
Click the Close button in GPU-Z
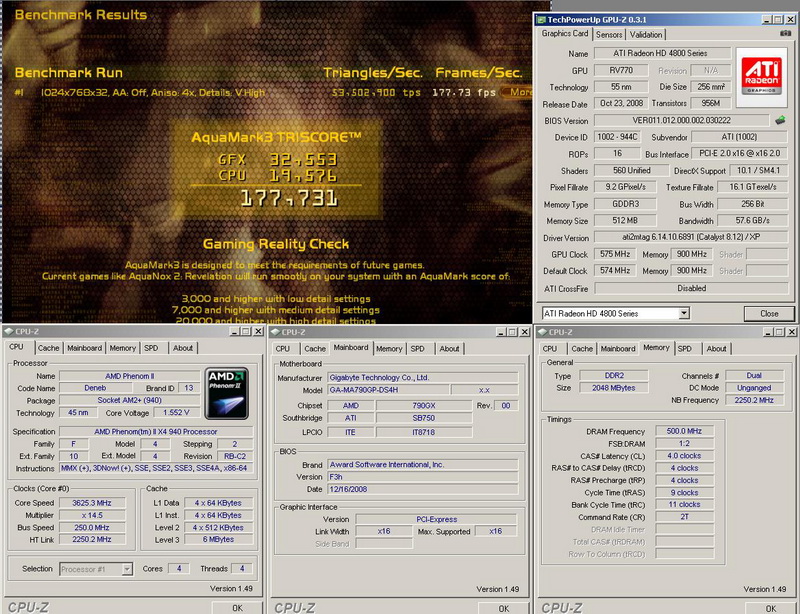[x=769, y=313]
